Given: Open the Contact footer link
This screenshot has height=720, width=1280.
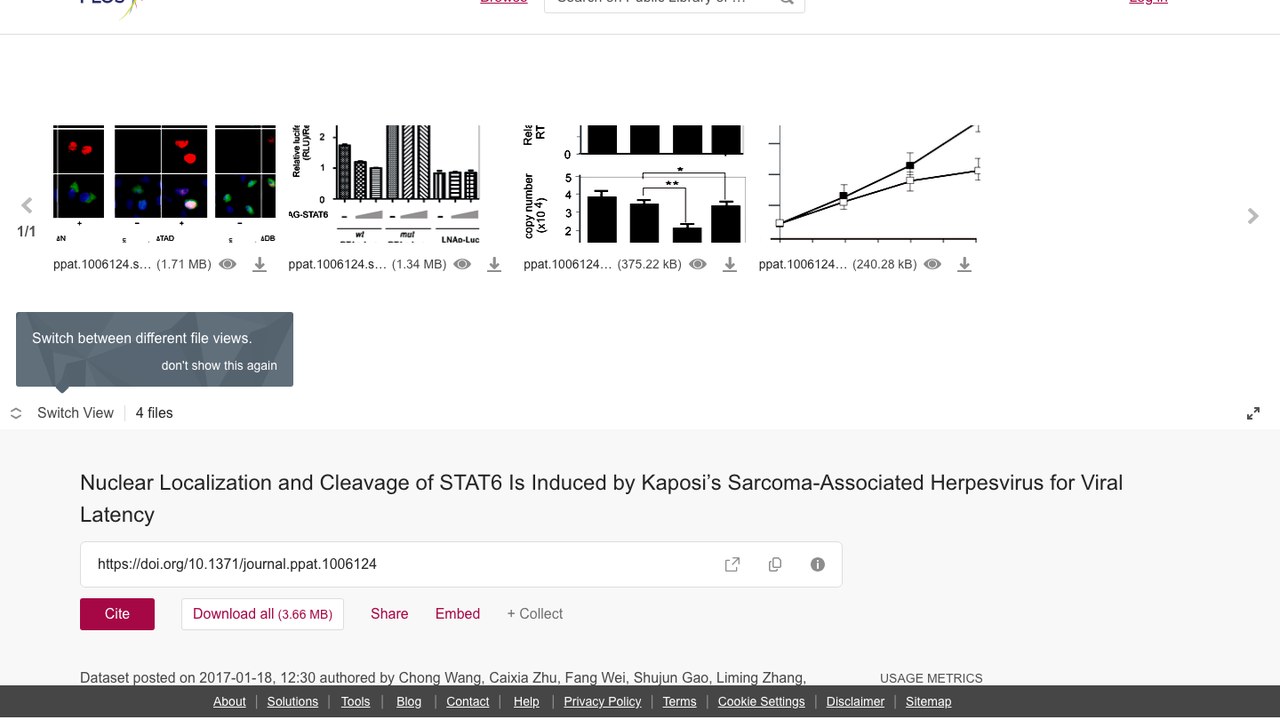Looking at the screenshot, I should point(468,702).
